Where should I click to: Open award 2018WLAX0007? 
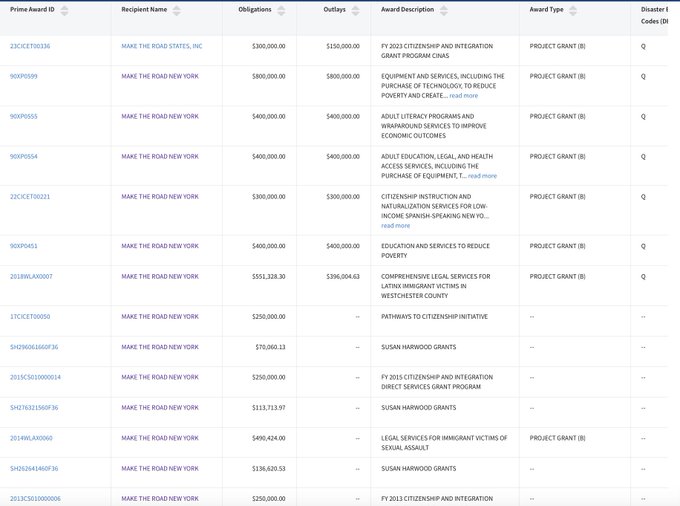pyautogui.click(x=31, y=276)
